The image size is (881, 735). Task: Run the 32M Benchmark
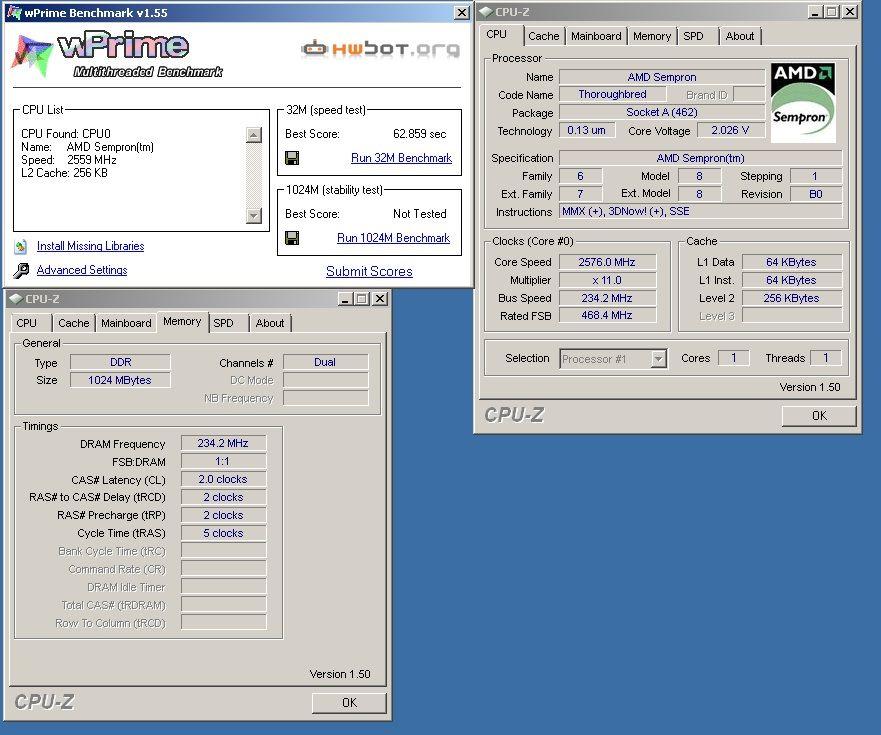401,158
